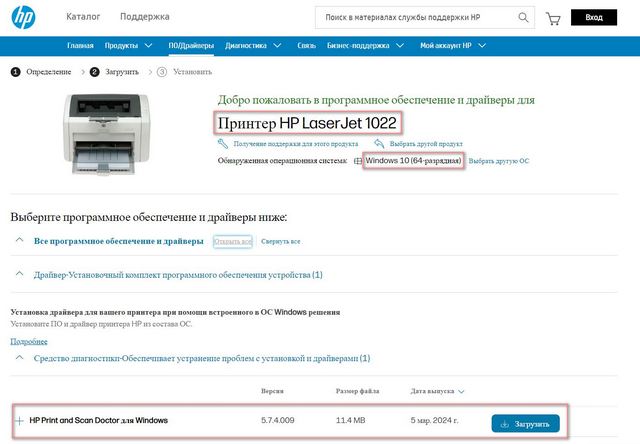Screen dimensions: 640x444
Task: Click Выбрать другой продукт link
Action: pyautogui.click(x=426, y=144)
